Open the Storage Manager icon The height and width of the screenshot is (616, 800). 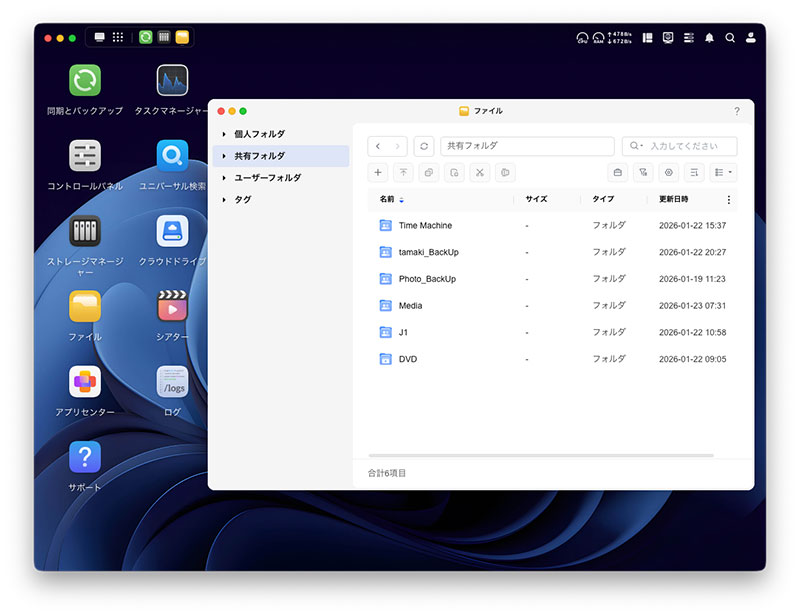[x=85, y=231]
